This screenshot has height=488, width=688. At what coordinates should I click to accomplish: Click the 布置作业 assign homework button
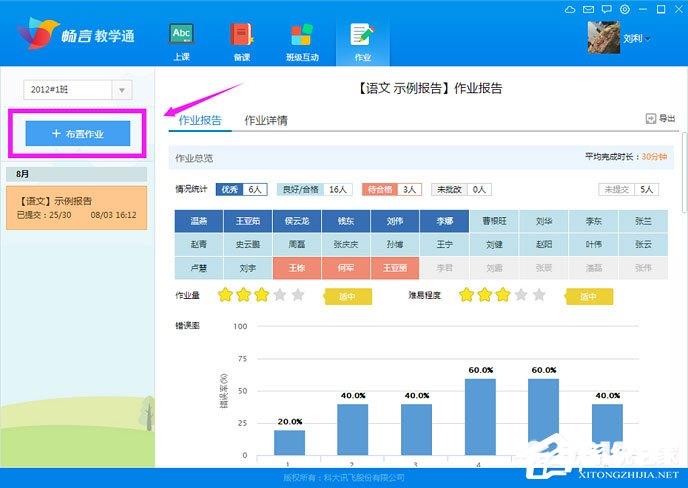[x=78, y=133]
